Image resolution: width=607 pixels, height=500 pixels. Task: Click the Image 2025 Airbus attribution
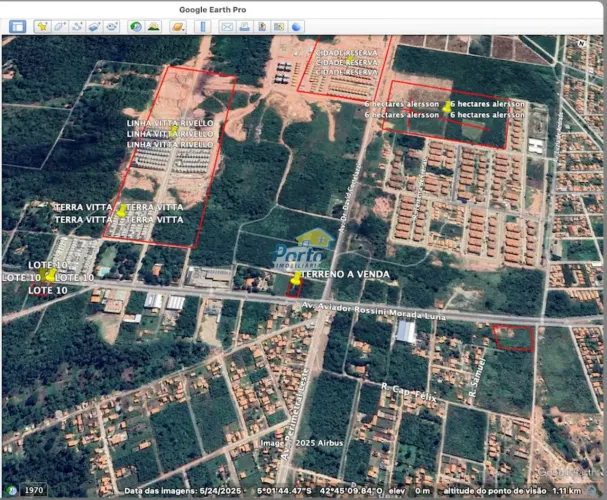[302, 443]
